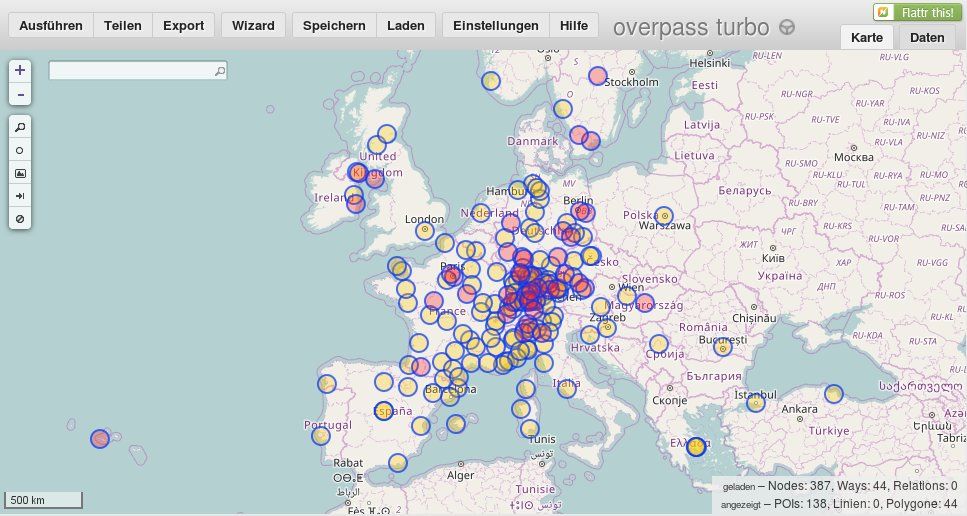
Task: Open the Hilfe help dialog
Action: [574, 26]
